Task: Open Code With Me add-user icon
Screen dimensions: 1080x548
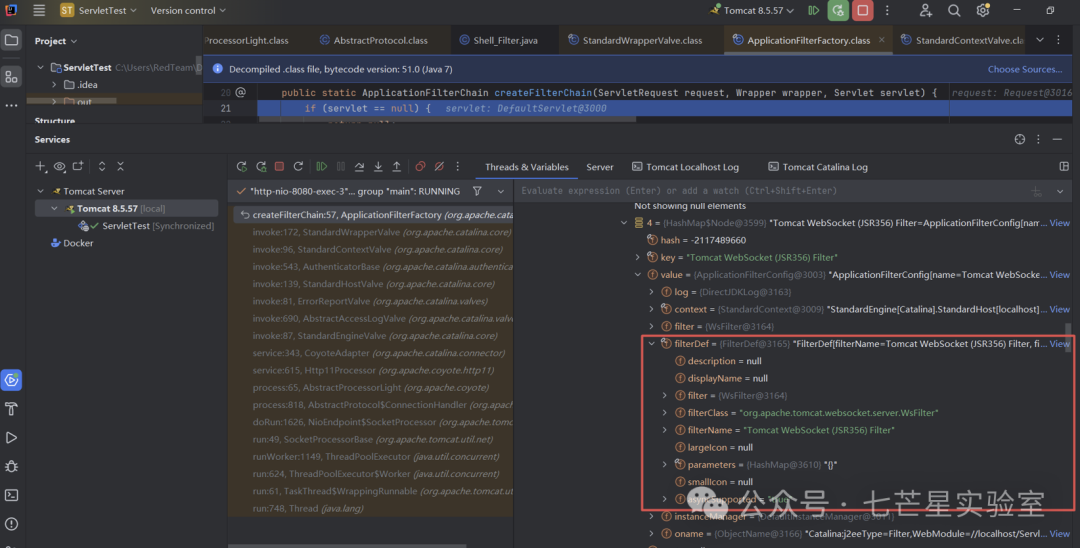Action: (x=926, y=10)
